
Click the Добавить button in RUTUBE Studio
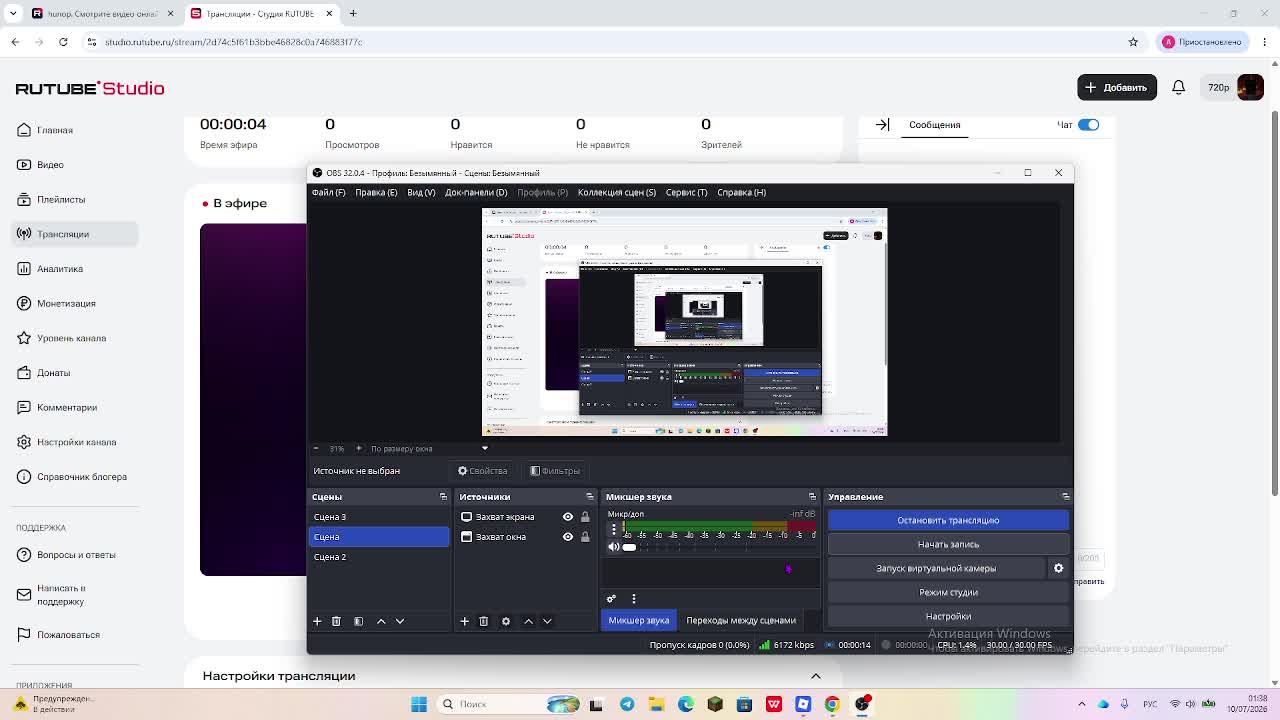(1117, 87)
